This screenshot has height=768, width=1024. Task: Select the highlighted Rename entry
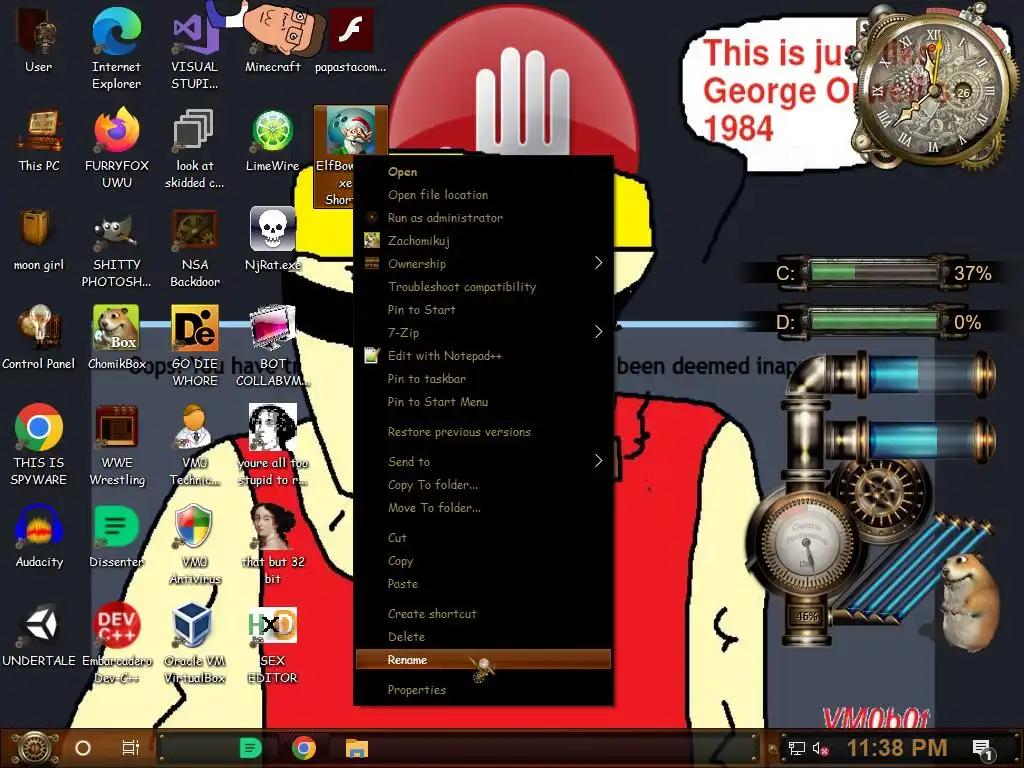(483, 660)
